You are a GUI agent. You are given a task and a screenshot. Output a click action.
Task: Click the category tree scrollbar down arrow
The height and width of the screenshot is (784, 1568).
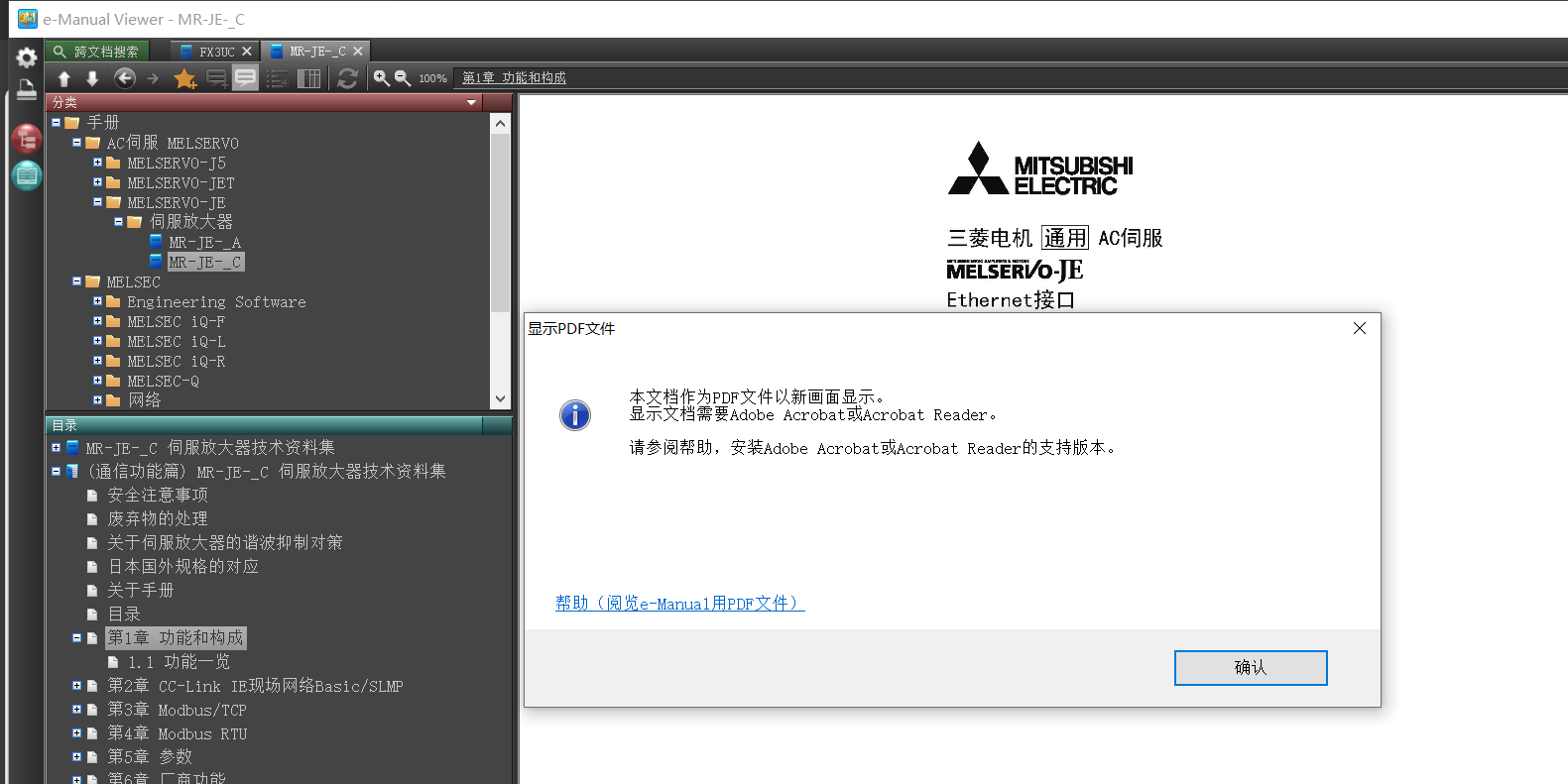500,398
